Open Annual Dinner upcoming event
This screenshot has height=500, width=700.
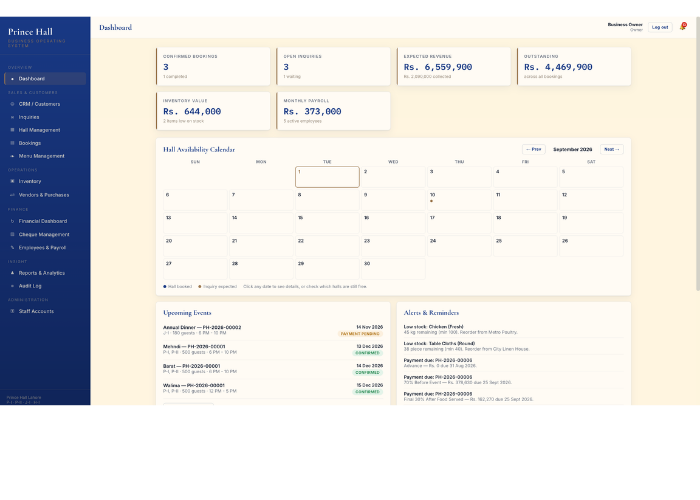(273, 330)
